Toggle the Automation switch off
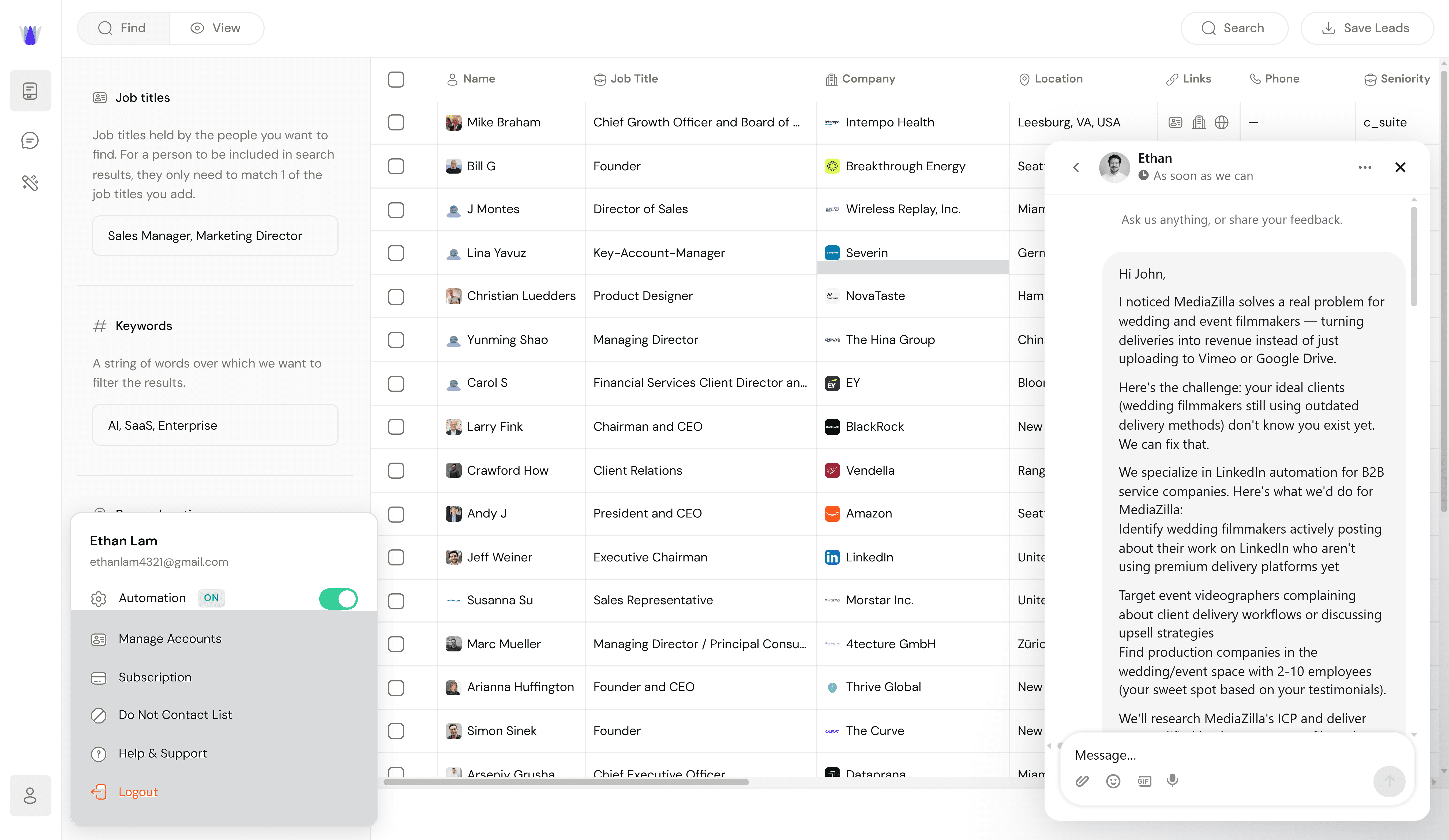1449x840 pixels. coord(338,598)
